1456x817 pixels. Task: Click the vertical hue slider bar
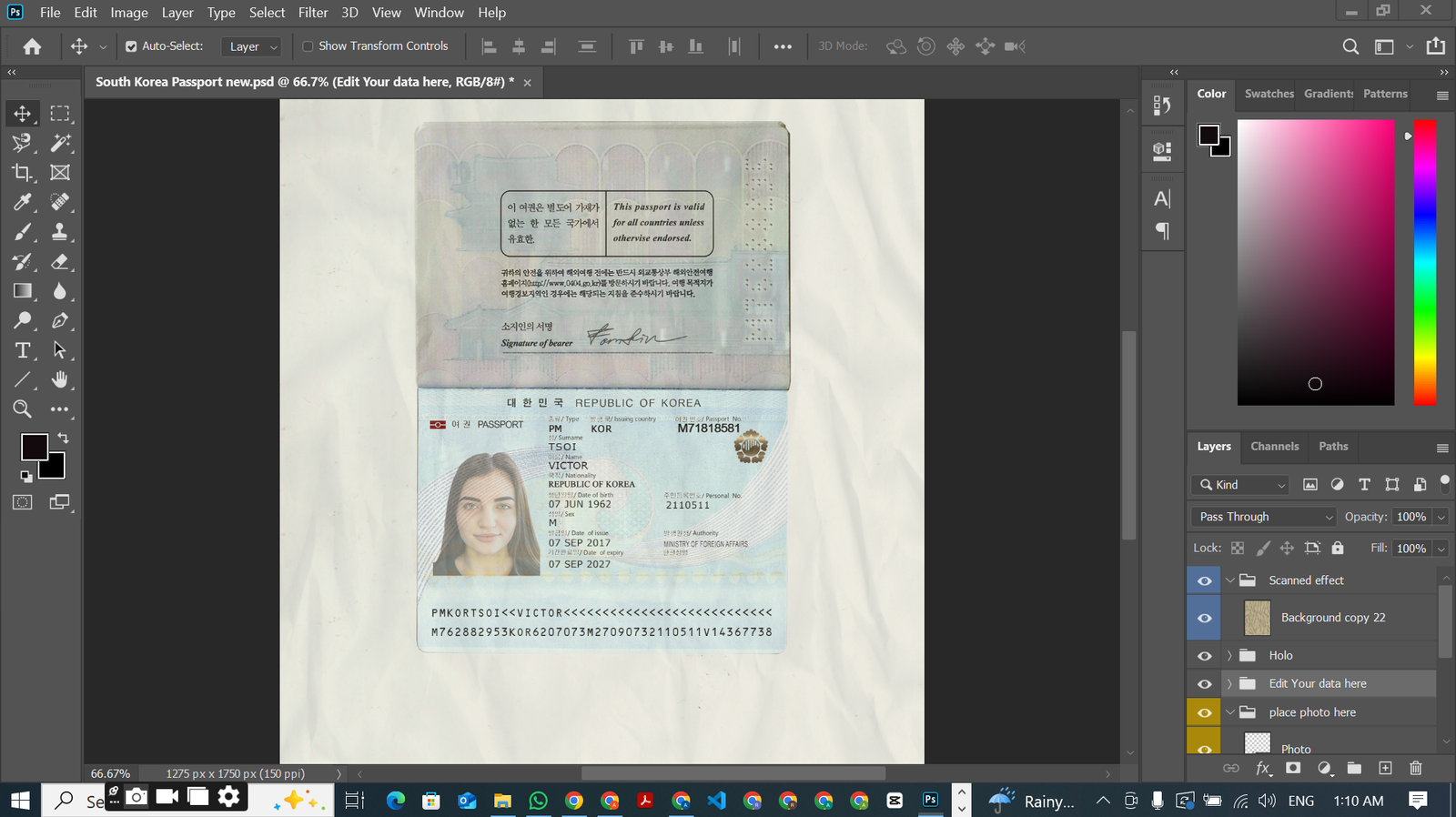pyautogui.click(x=1424, y=262)
